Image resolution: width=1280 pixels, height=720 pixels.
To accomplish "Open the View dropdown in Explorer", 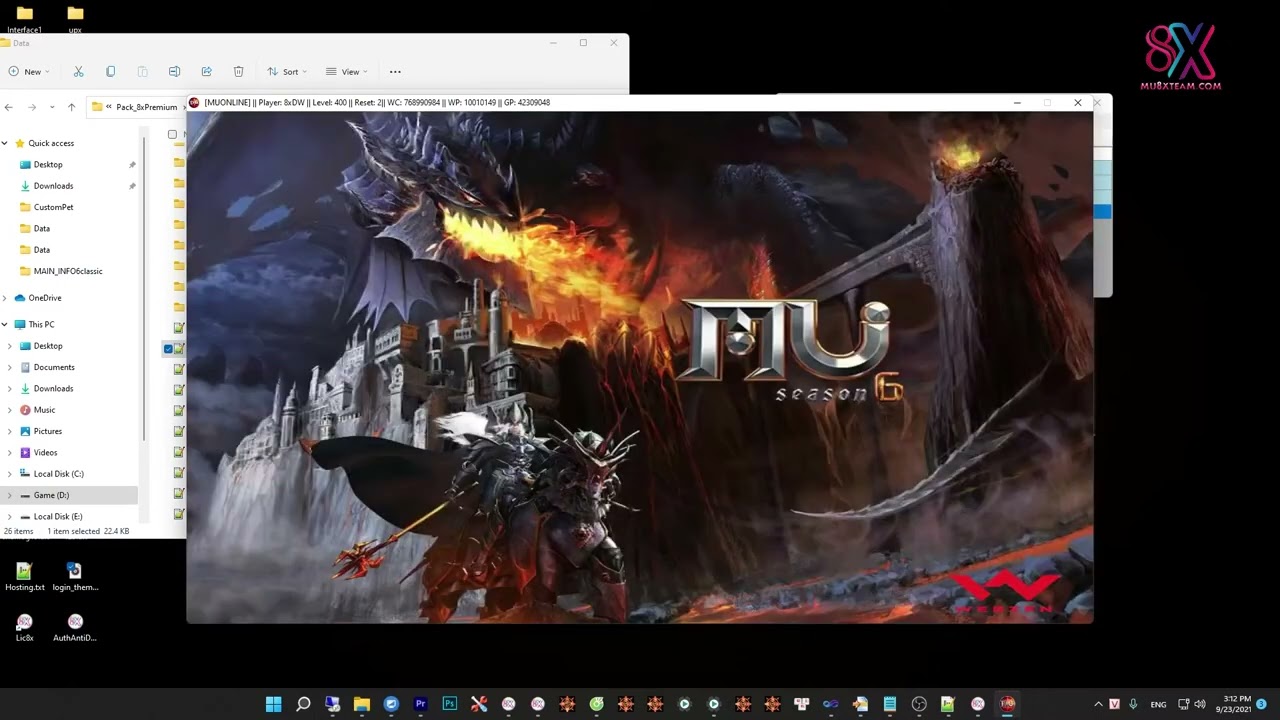I will coord(347,72).
